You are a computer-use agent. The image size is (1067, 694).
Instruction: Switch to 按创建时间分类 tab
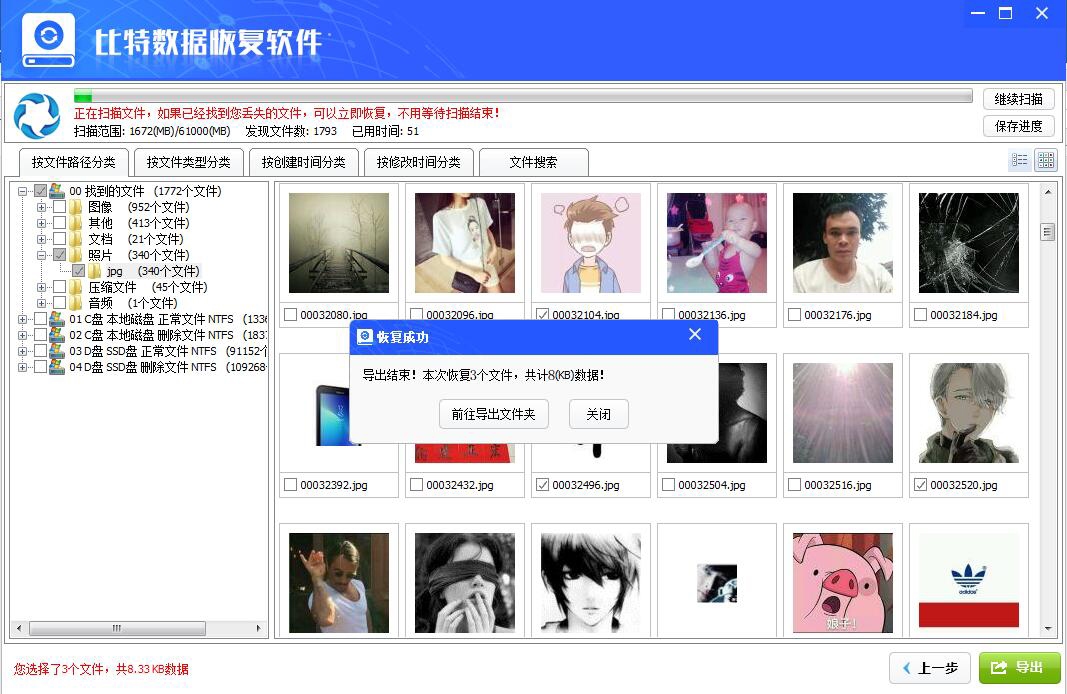tap(303, 162)
